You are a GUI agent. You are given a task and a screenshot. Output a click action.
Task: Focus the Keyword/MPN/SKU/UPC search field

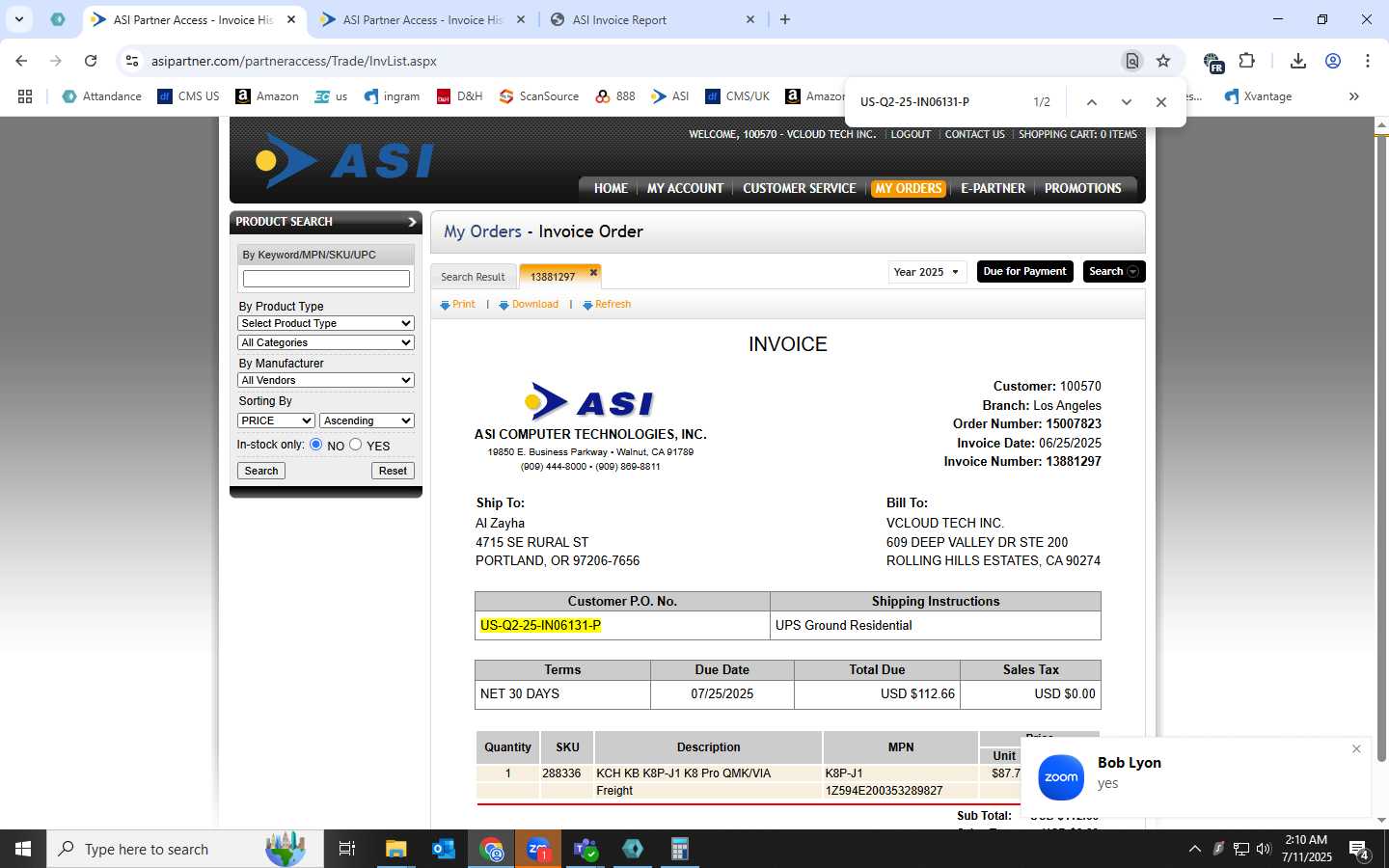coord(326,279)
